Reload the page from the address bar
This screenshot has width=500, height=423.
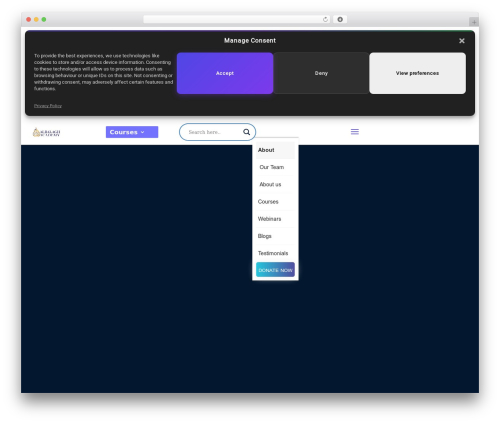[x=325, y=19]
